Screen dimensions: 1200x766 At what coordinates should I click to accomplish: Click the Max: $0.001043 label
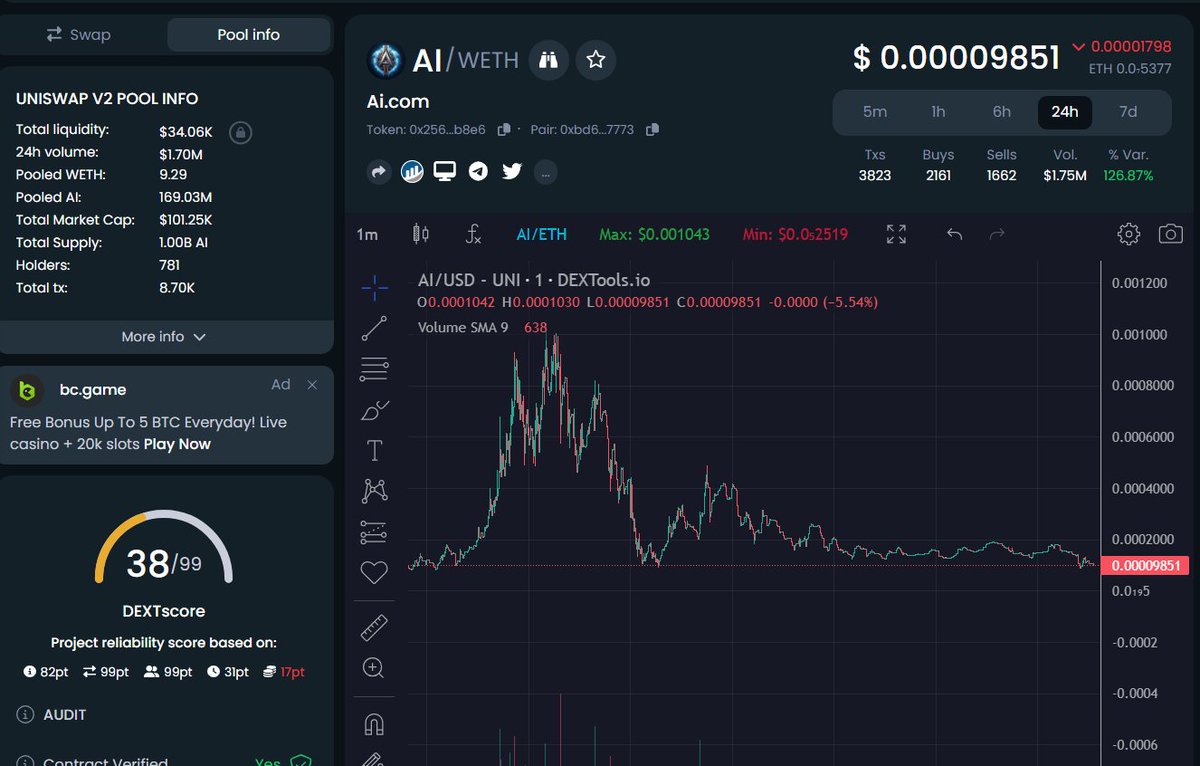[x=654, y=234]
